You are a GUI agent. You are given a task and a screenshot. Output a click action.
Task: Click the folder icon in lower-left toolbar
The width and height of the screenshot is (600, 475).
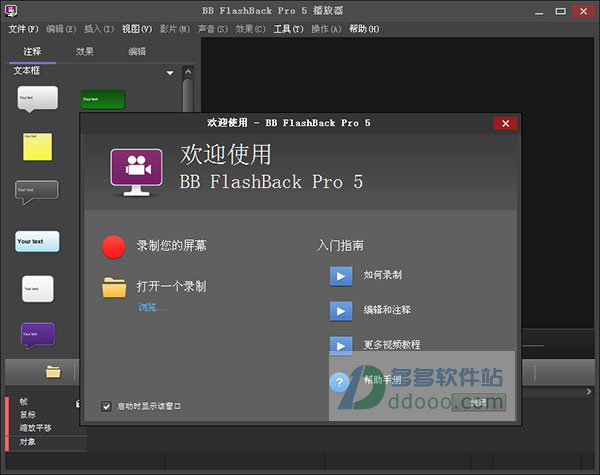click(x=53, y=371)
